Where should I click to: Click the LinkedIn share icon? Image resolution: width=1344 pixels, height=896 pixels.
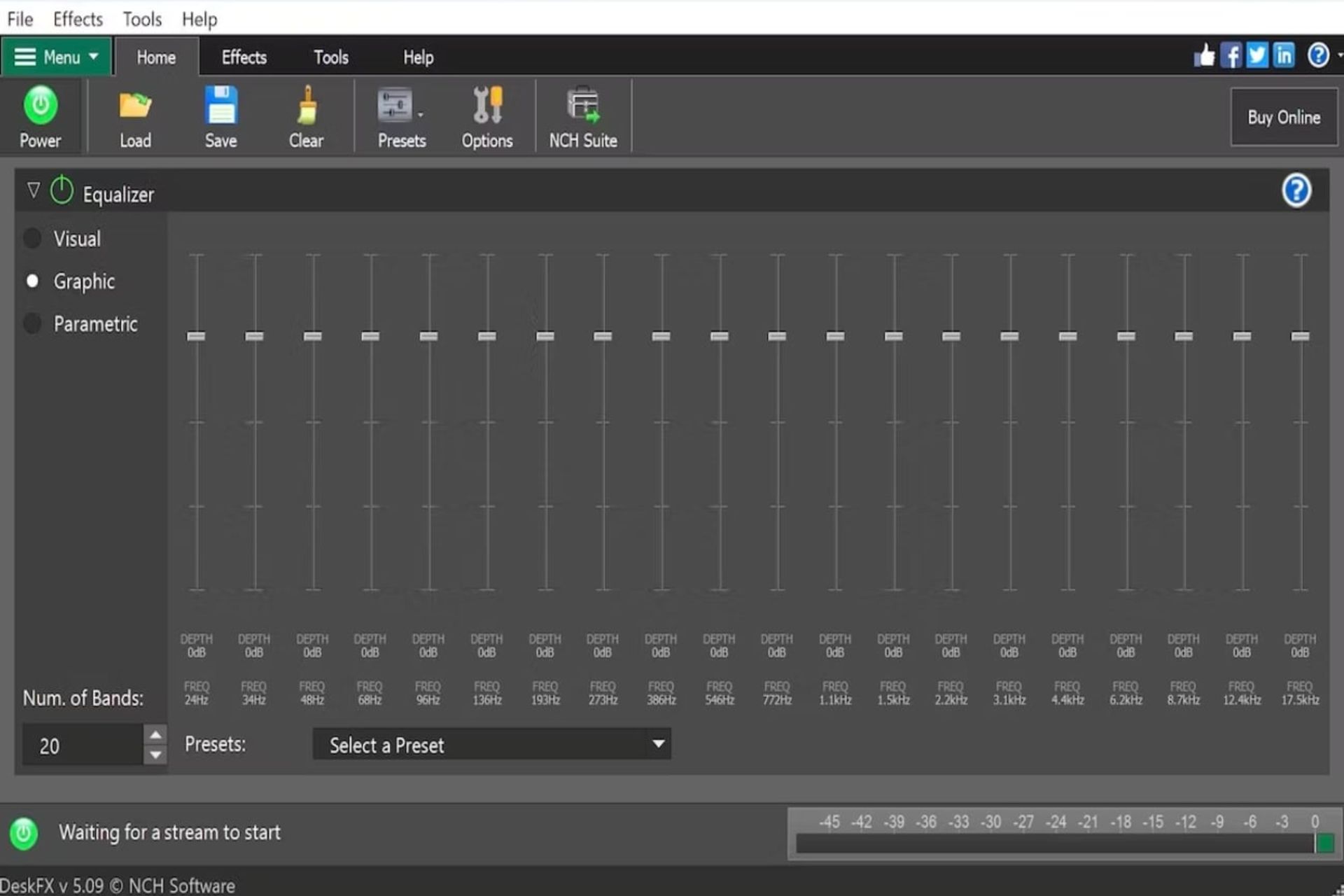click(x=1284, y=55)
